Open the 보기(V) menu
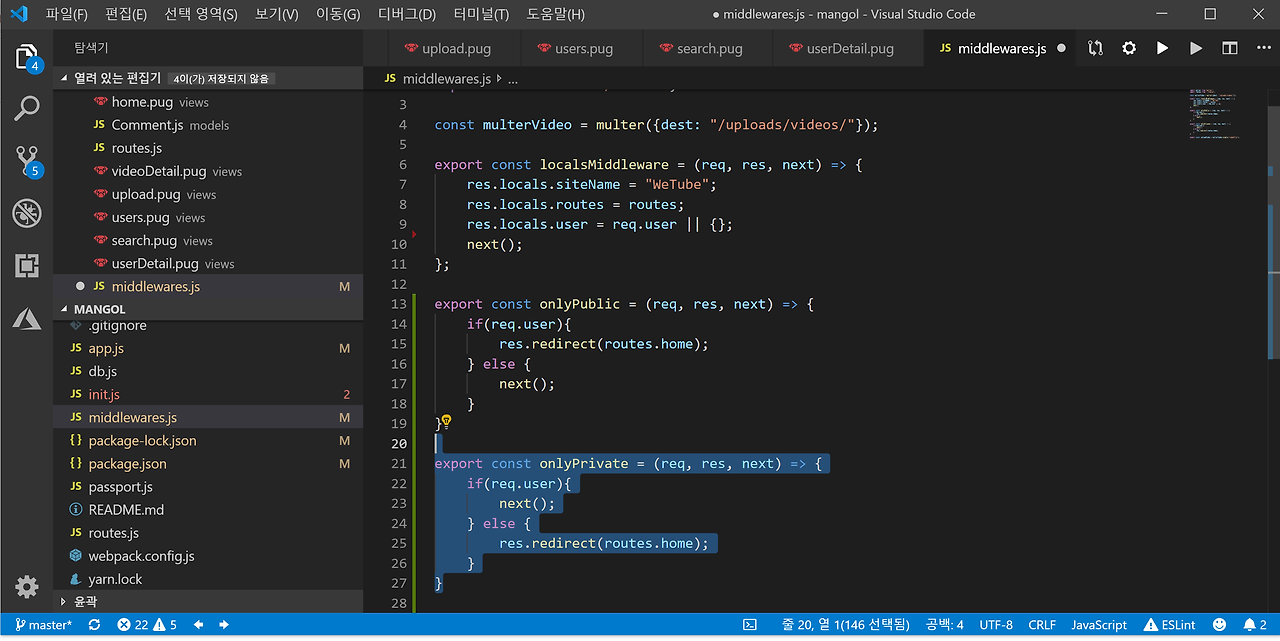This screenshot has width=1280, height=641. (277, 14)
